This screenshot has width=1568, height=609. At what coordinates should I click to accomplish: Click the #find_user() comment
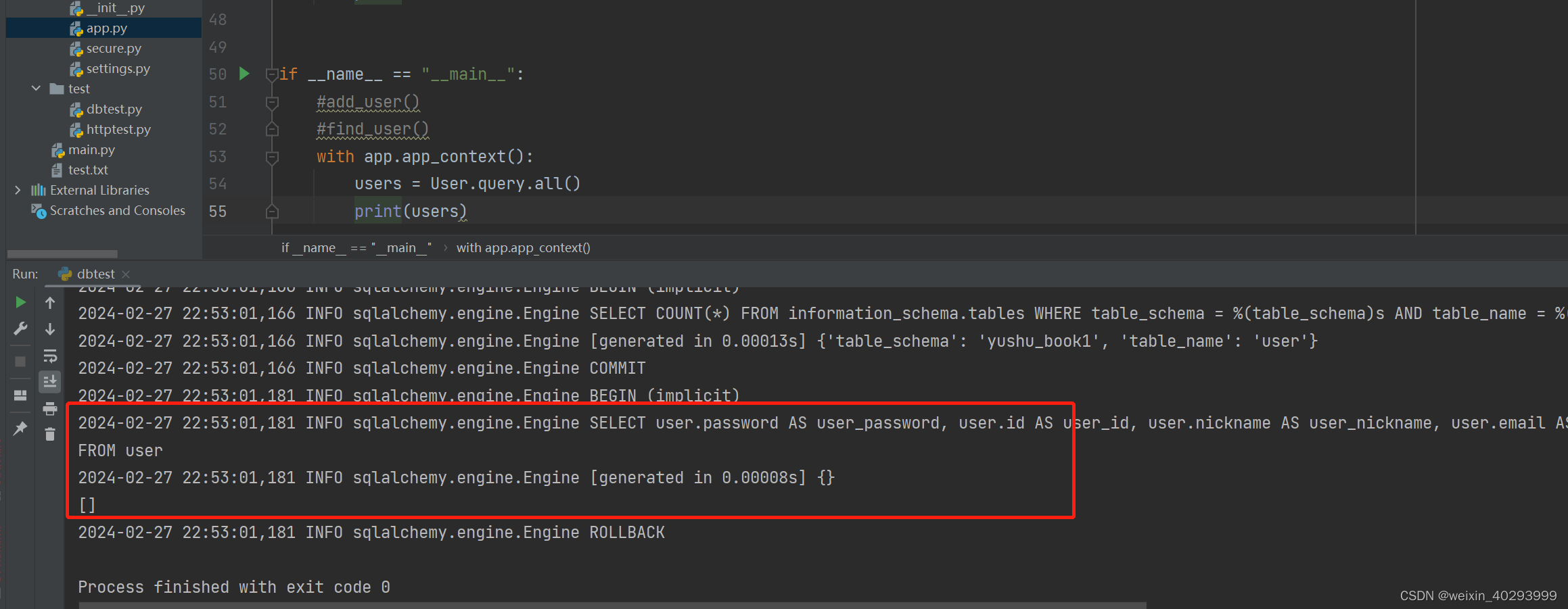coord(373,129)
